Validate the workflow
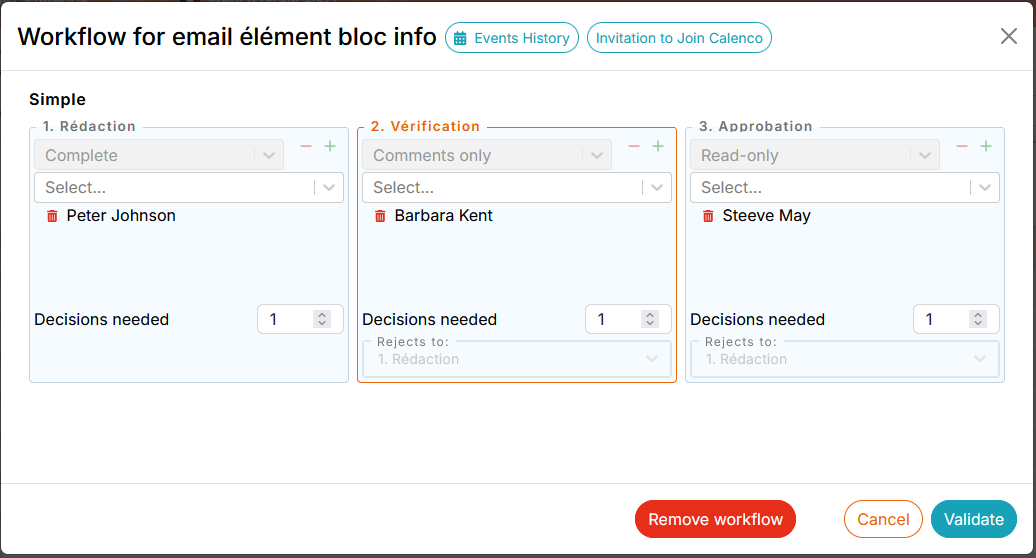The image size is (1036, 558). point(973,519)
